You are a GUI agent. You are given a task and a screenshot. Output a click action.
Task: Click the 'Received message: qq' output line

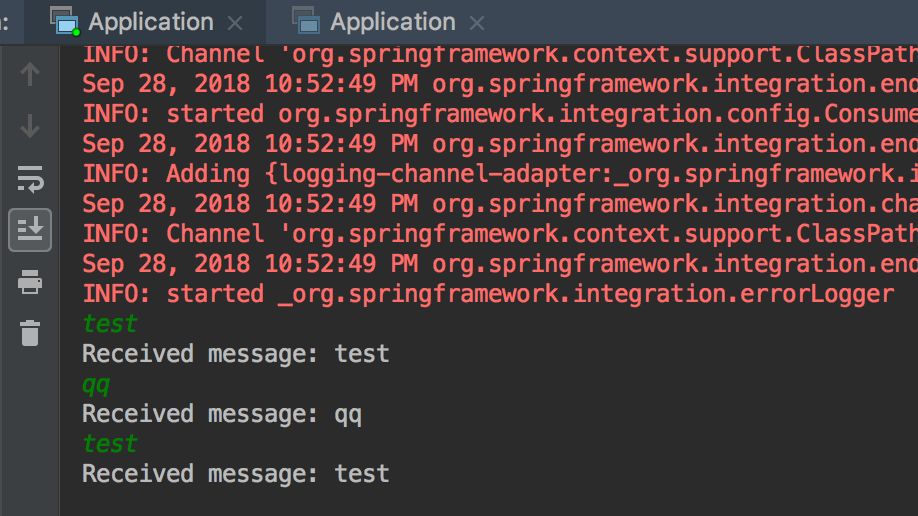[x=221, y=414]
